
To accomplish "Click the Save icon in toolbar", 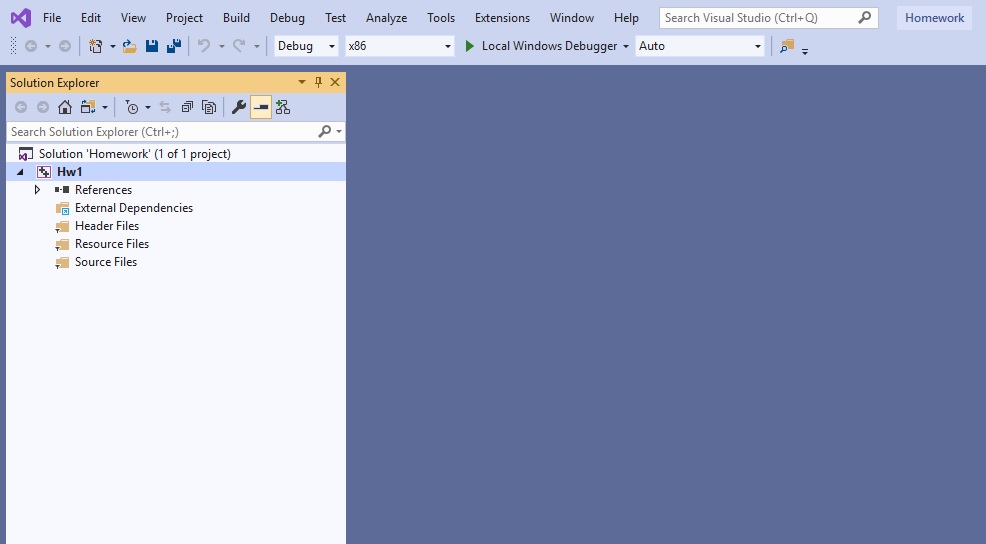I will click(152, 46).
